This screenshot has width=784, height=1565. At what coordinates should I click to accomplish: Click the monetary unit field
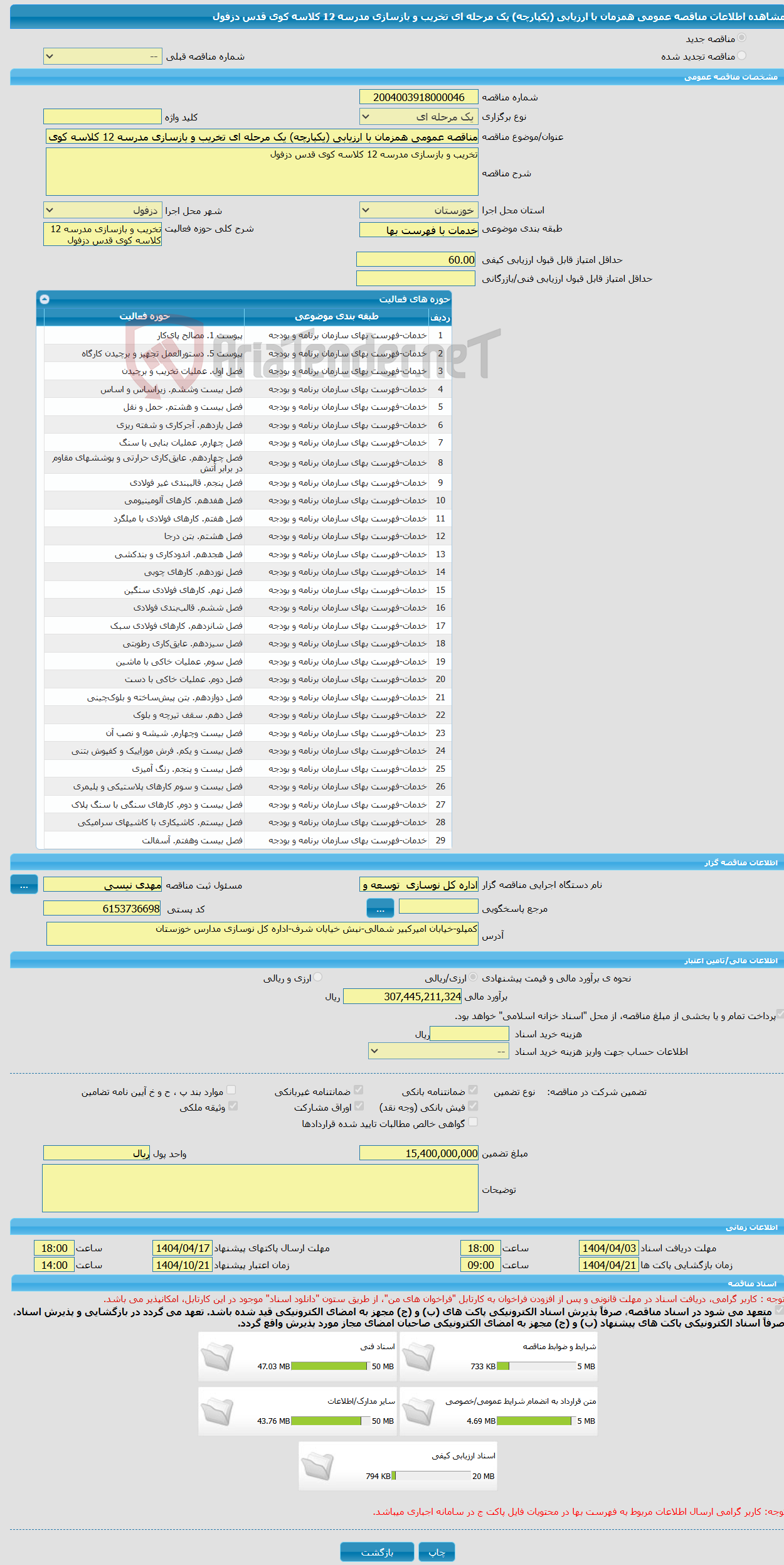coord(97,1153)
